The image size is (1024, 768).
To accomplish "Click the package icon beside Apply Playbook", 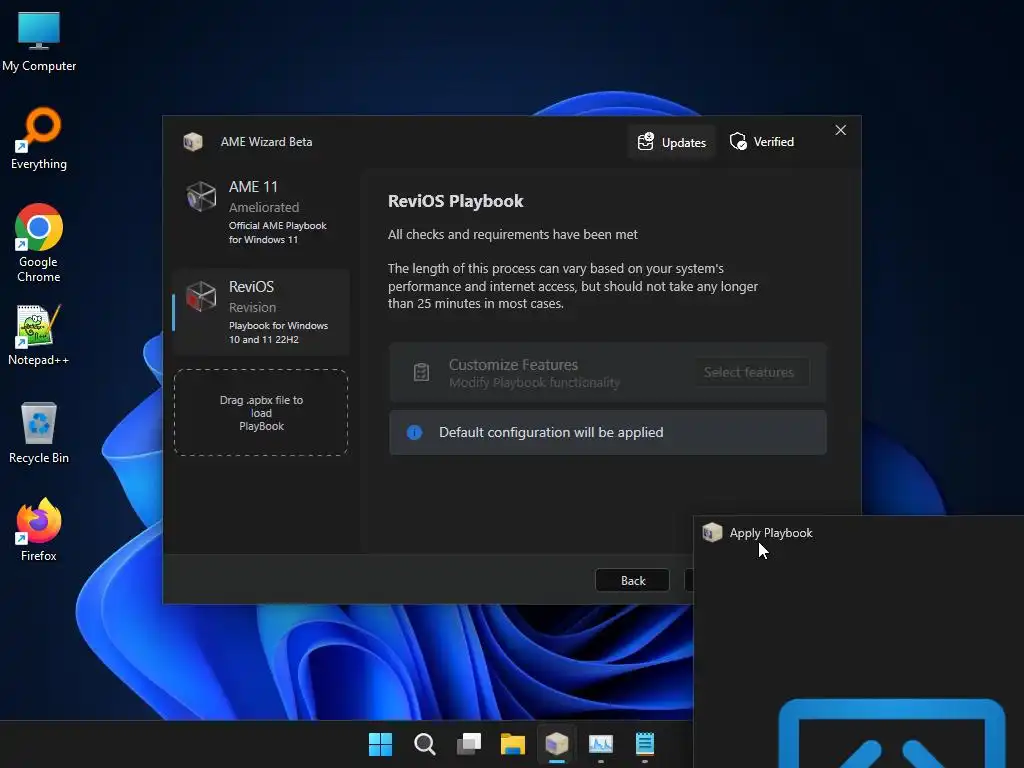I will click(712, 532).
